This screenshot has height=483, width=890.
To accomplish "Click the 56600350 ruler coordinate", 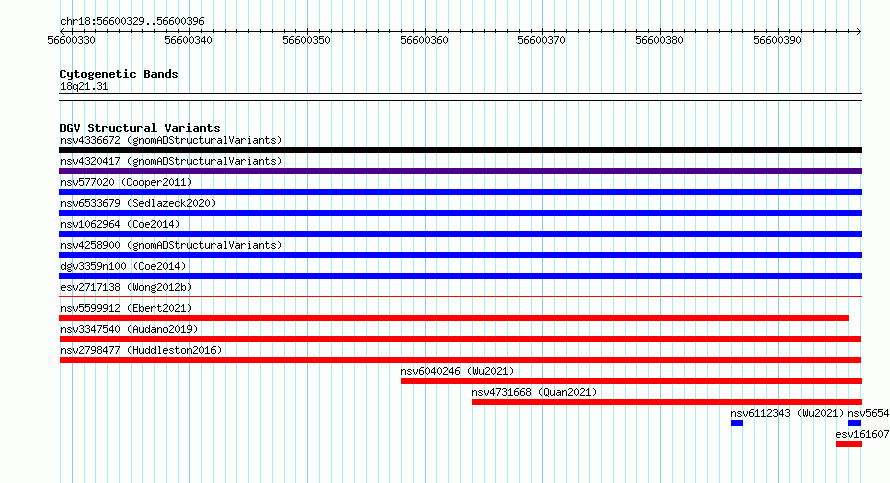I will click(307, 40).
